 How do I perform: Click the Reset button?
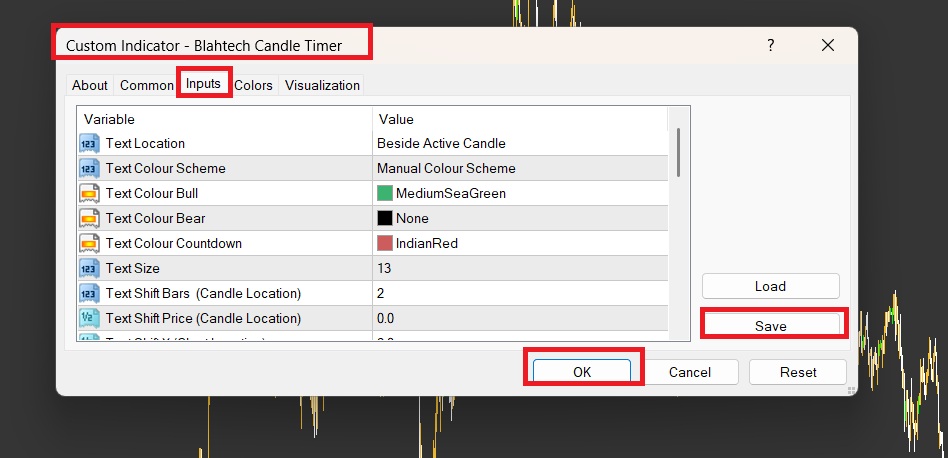tap(797, 372)
